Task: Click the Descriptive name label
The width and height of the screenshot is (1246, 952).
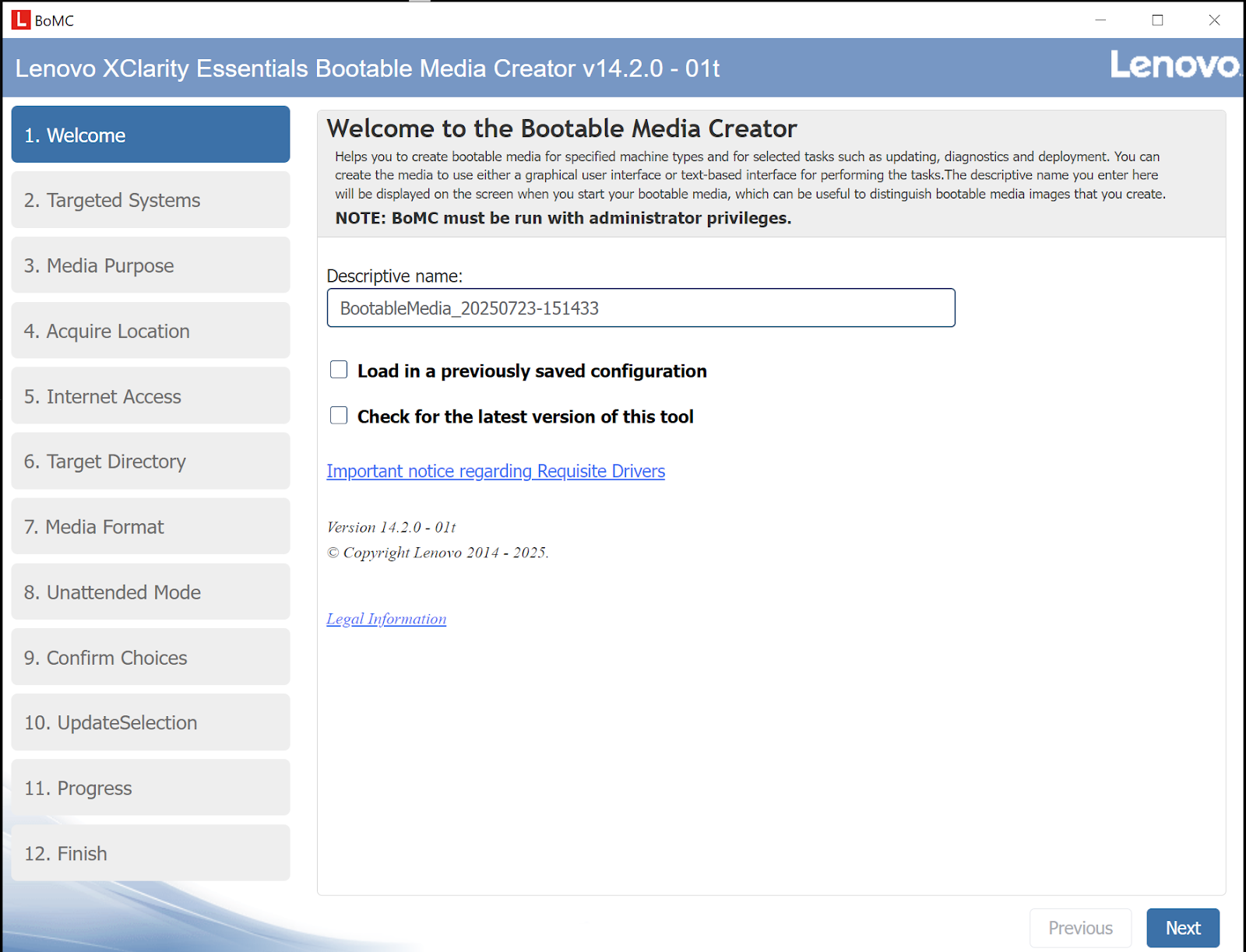Action: coord(394,276)
